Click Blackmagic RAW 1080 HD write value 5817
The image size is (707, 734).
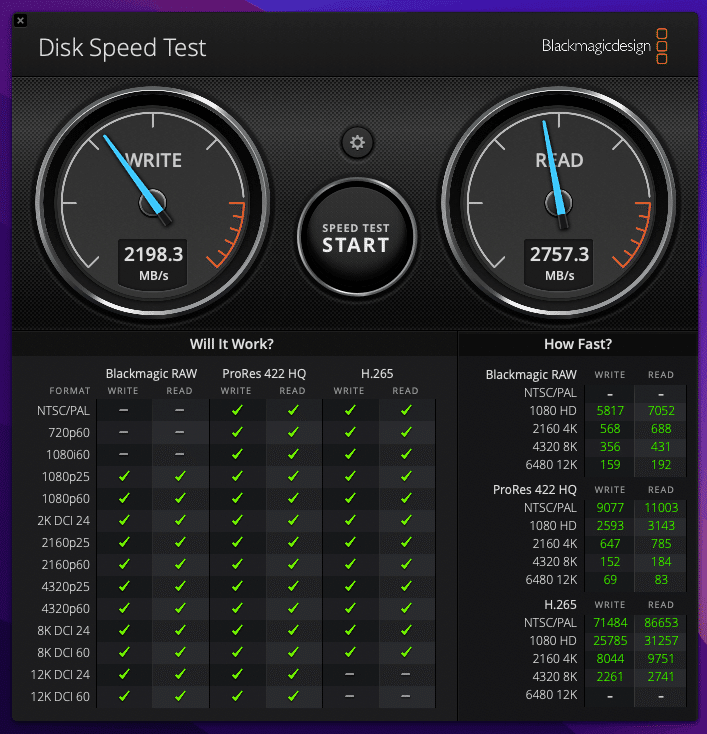pos(610,411)
